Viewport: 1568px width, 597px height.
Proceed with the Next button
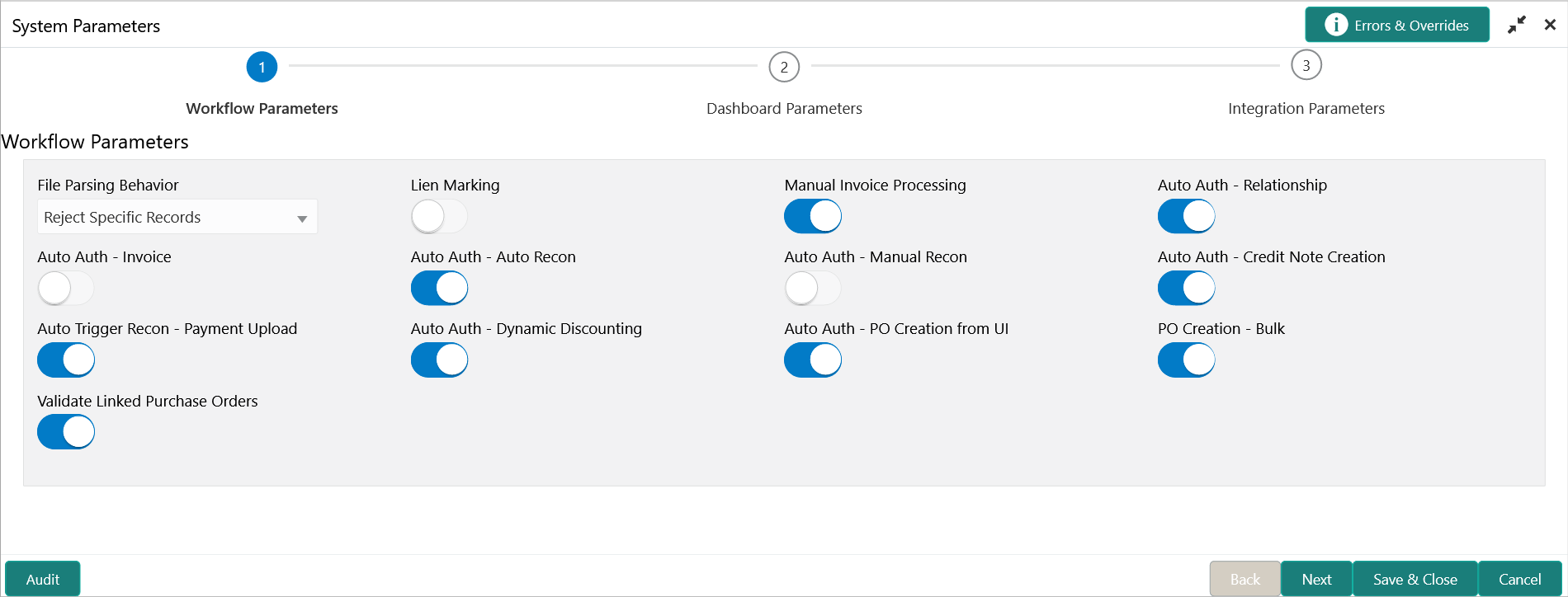(1317, 579)
